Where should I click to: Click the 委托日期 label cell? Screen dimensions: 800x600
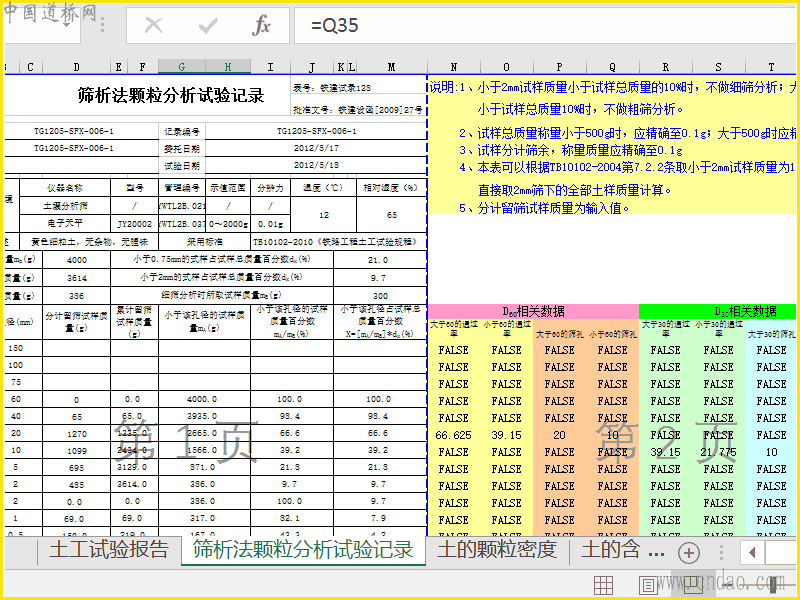[x=182, y=148]
